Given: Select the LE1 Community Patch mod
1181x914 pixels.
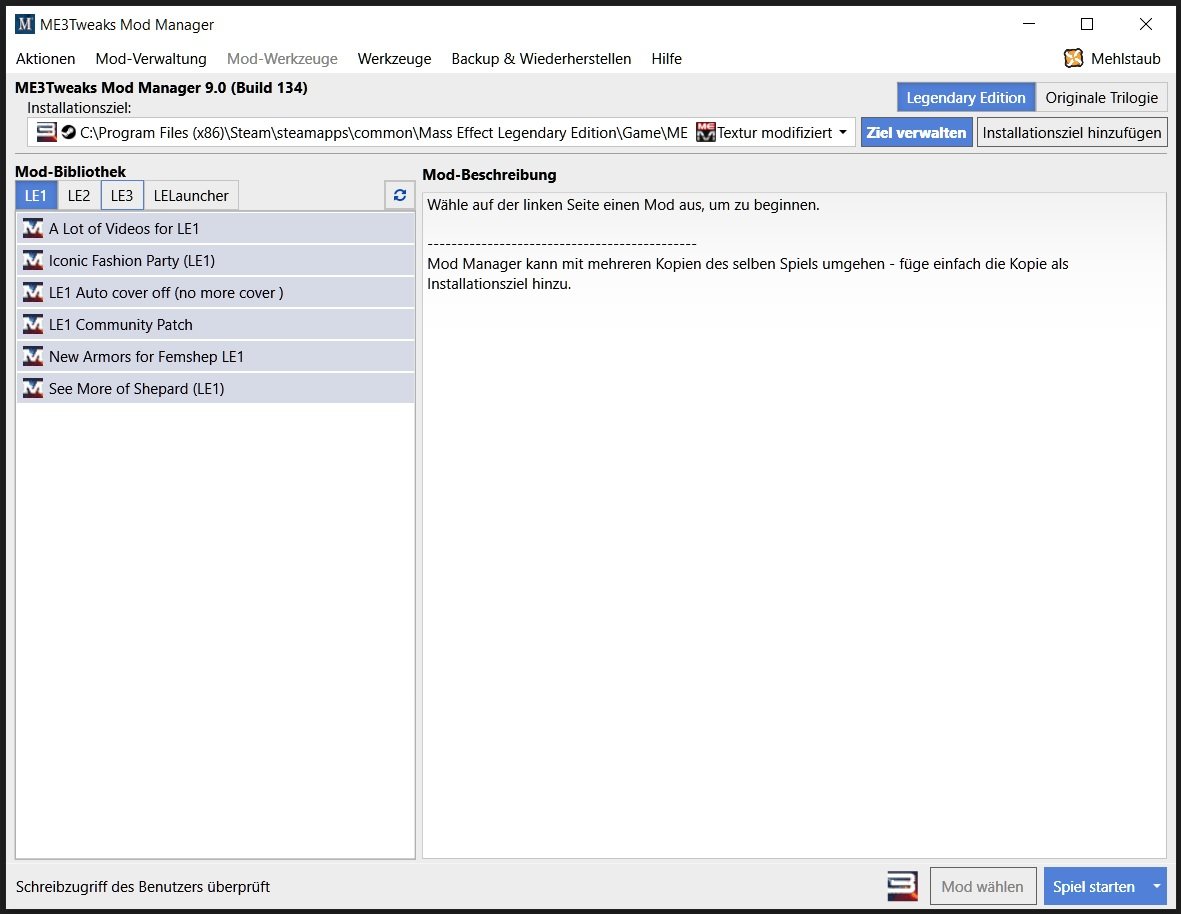Looking at the screenshot, I should 215,324.
